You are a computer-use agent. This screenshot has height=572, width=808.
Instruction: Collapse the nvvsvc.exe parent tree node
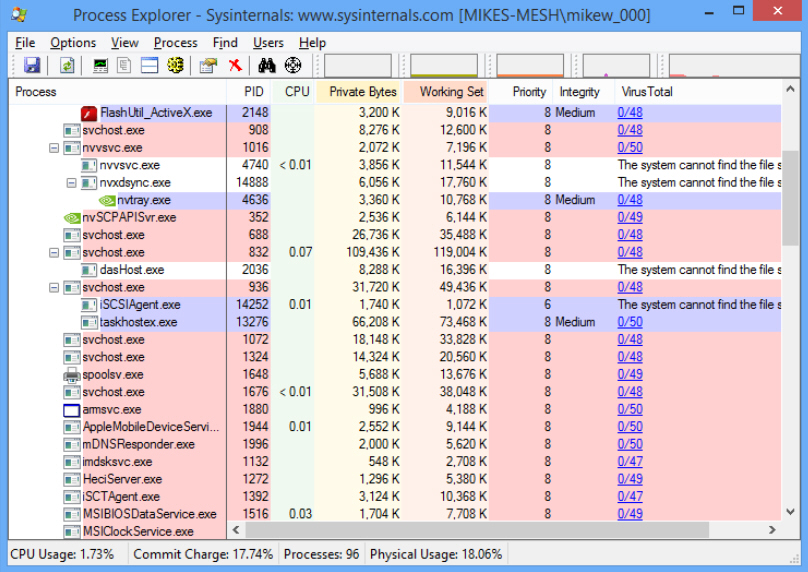click(x=54, y=148)
